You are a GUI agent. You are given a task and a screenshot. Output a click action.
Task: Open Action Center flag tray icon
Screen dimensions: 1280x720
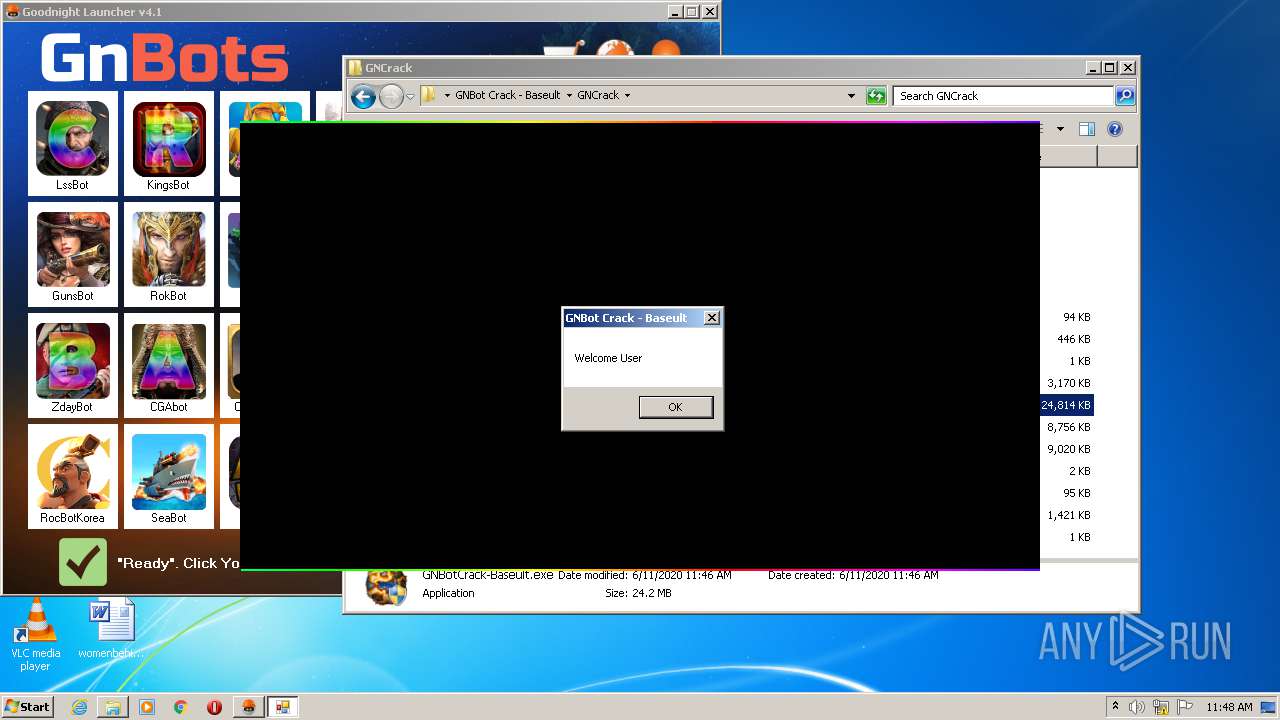tap(1186, 707)
